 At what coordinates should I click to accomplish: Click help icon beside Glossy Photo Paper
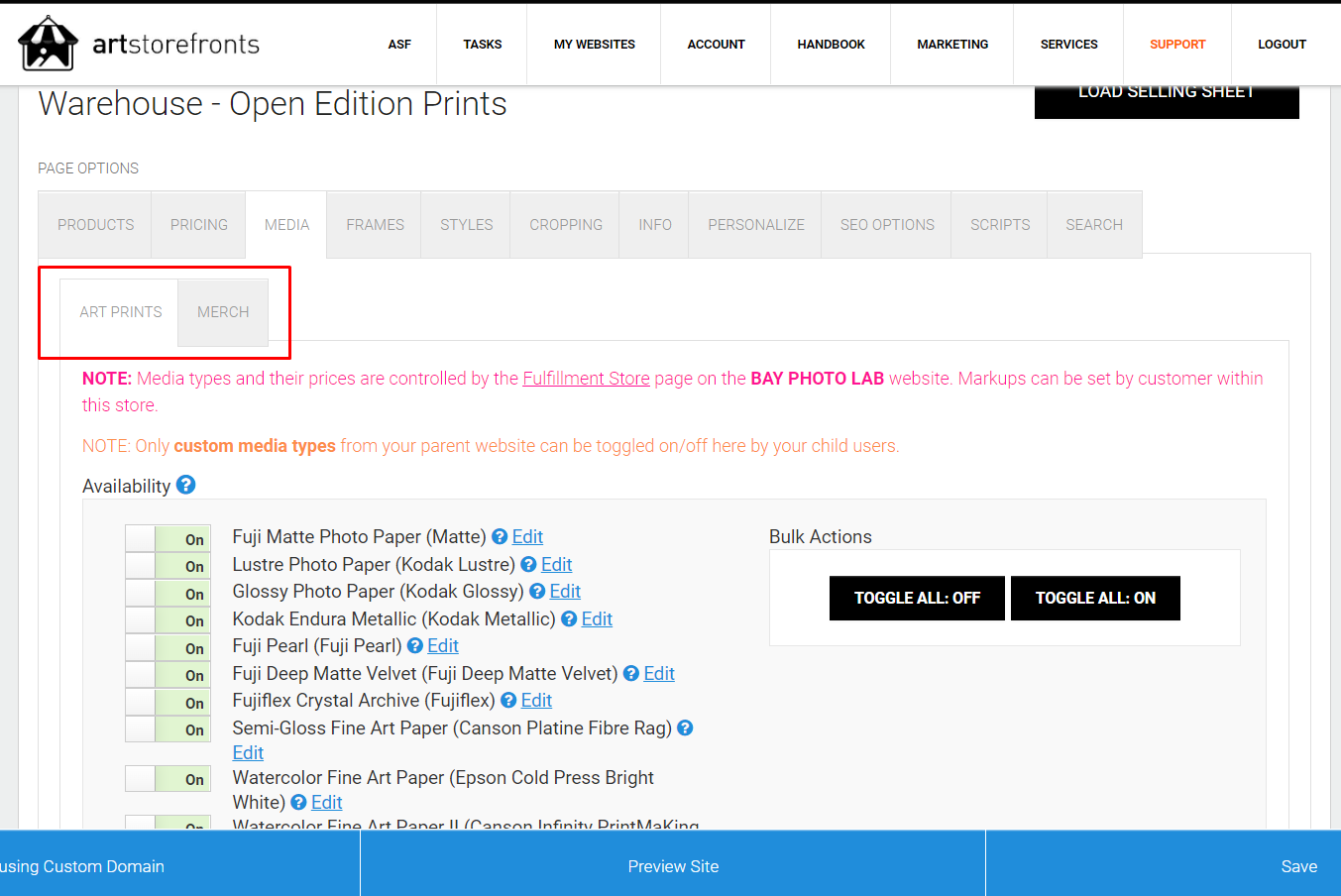(x=537, y=591)
